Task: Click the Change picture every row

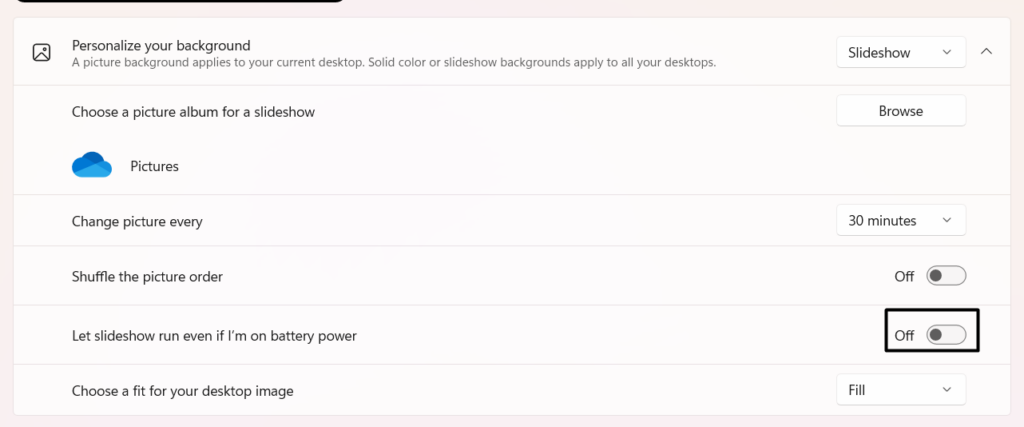Action: pyautogui.click(x=512, y=221)
